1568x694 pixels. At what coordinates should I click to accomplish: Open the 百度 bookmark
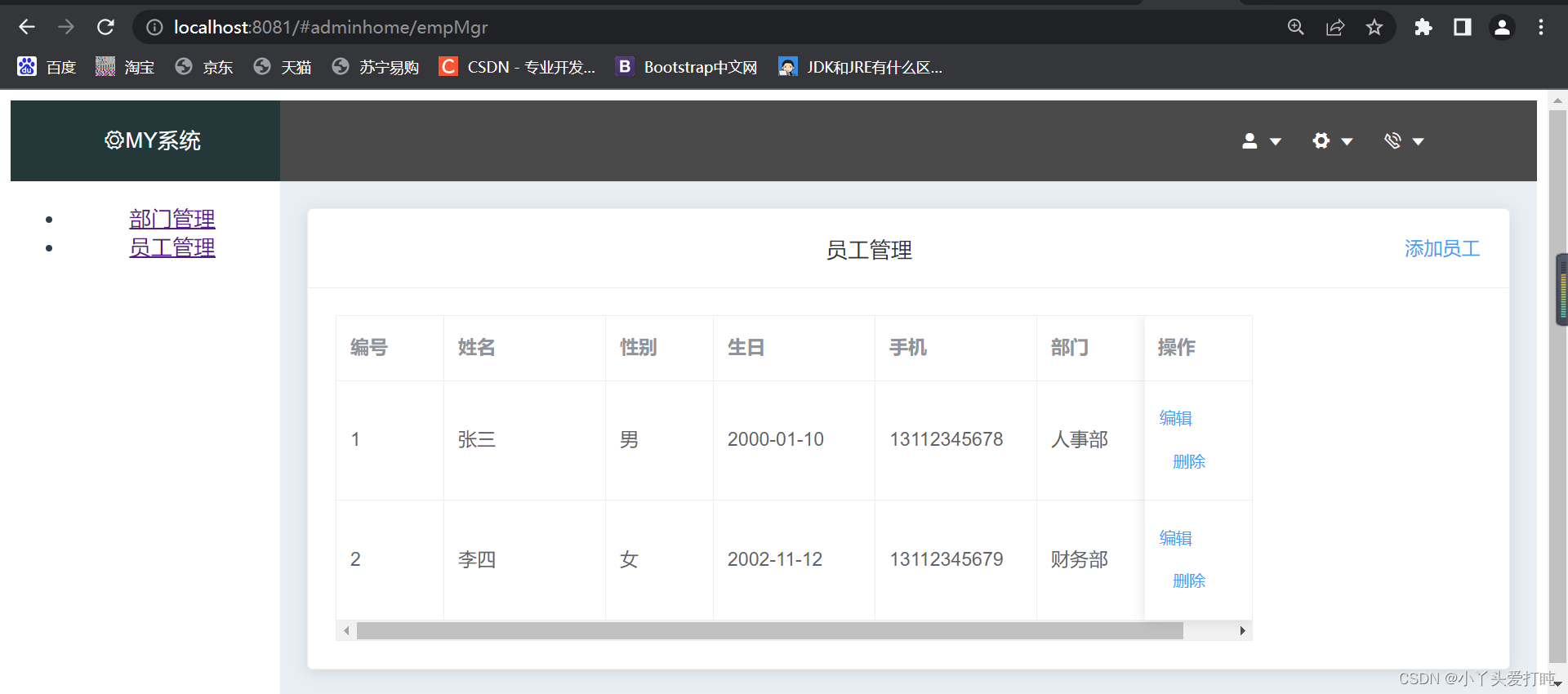47,67
